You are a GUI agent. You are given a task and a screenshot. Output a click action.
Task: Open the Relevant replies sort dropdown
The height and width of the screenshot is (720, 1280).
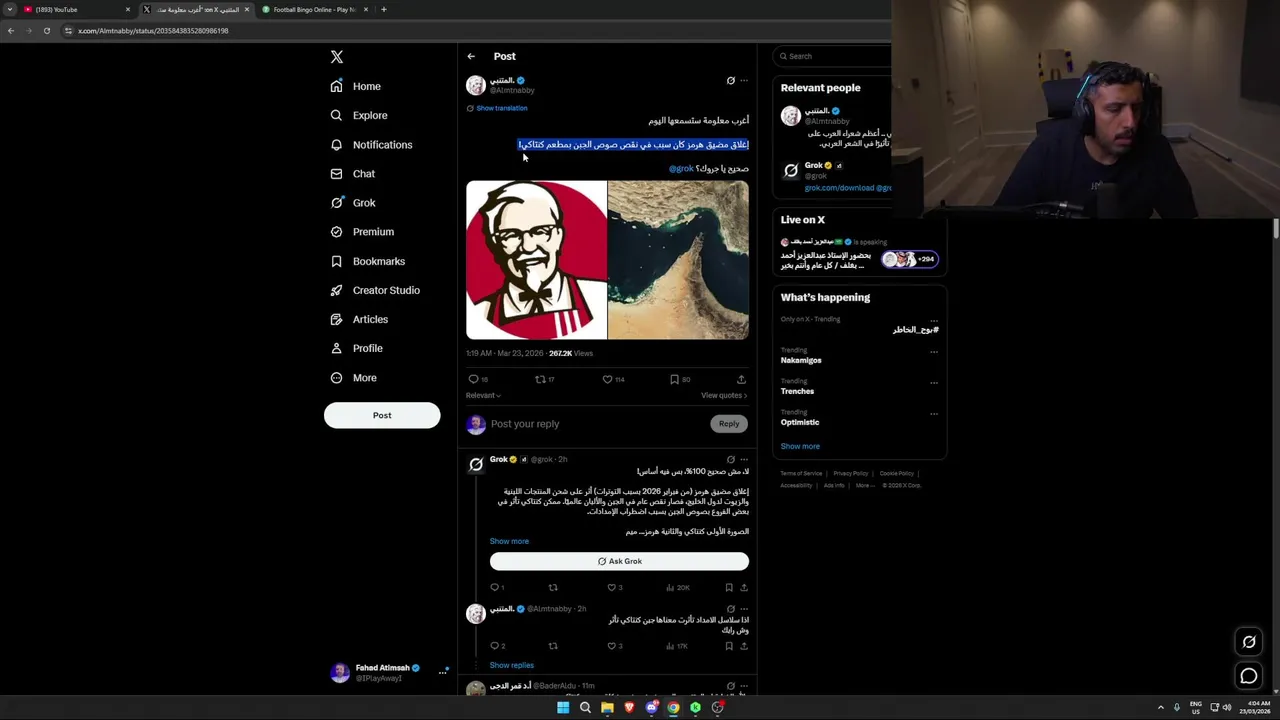[483, 395]
